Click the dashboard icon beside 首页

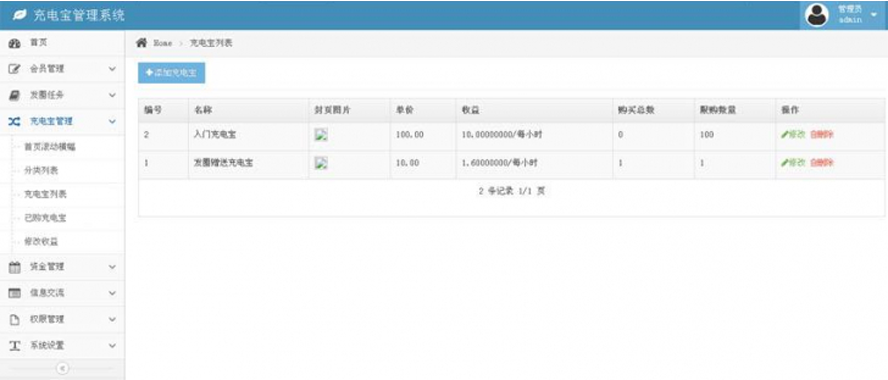pos(15,43)
